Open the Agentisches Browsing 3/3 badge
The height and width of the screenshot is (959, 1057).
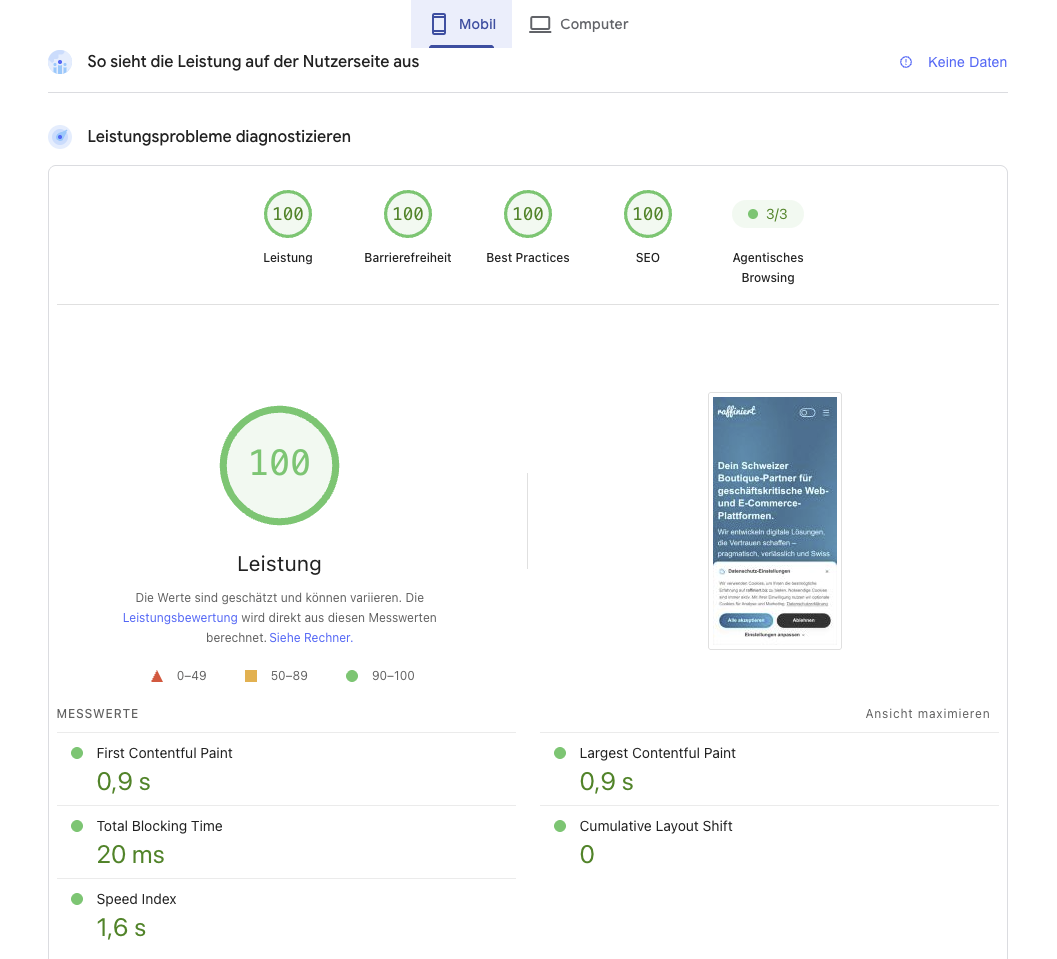point(768,214)
